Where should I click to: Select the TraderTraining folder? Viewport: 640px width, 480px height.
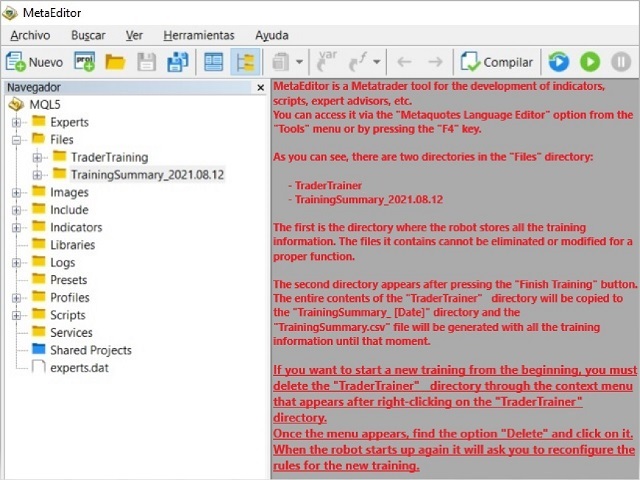(x=109, y=157)
